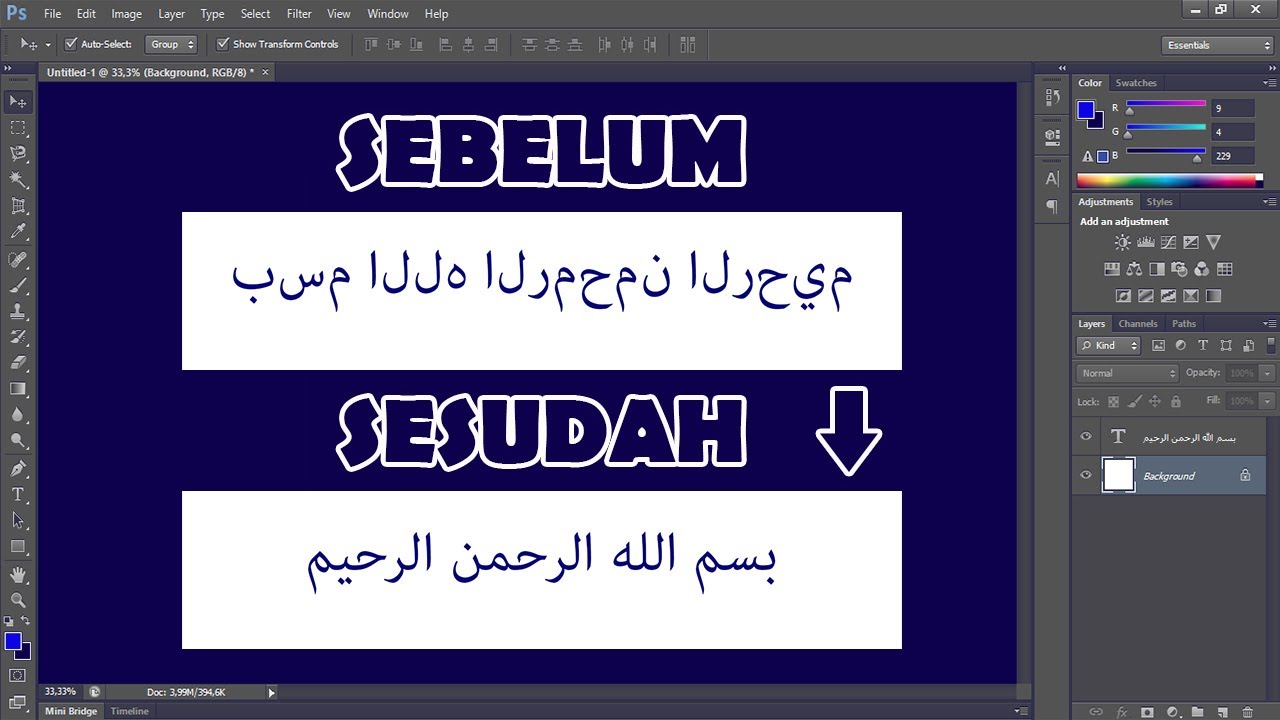This screenshot has width=1280, height=720.
Task: Switch to the Swatches tab
Action: click(1136, 83)
